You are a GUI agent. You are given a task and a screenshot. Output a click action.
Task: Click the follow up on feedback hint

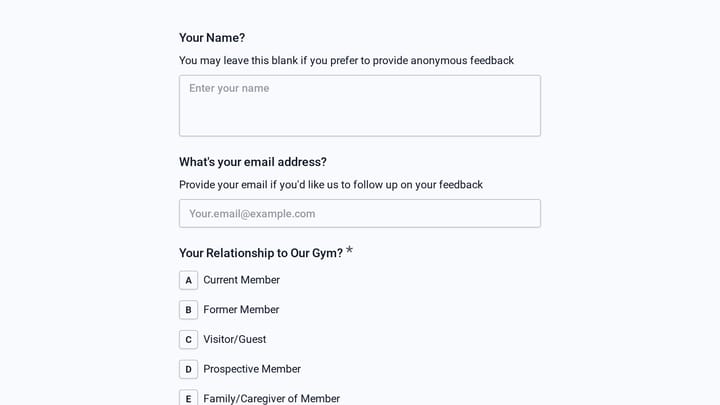click(x=331, y=185)
